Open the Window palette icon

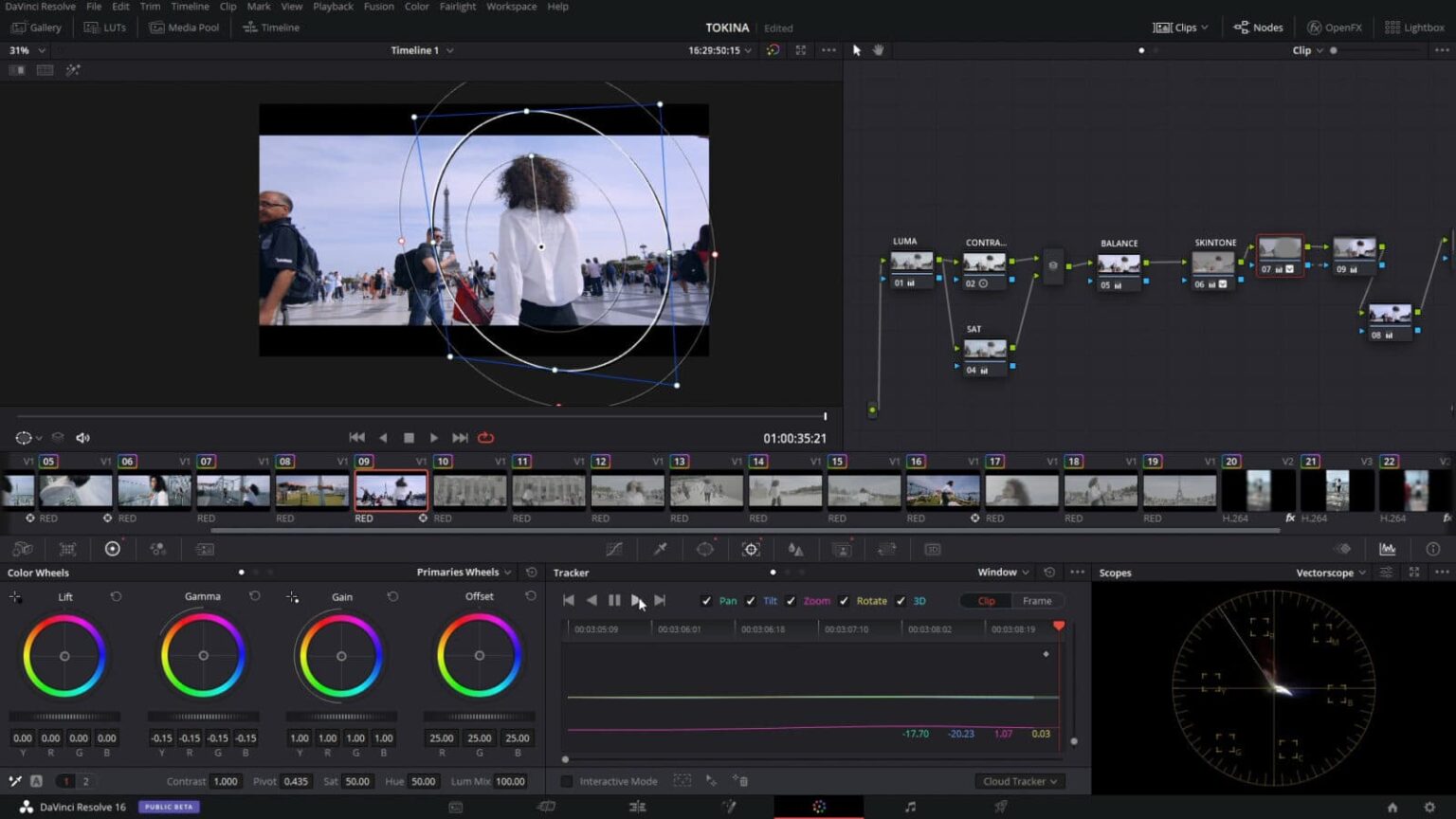point(704,549)
